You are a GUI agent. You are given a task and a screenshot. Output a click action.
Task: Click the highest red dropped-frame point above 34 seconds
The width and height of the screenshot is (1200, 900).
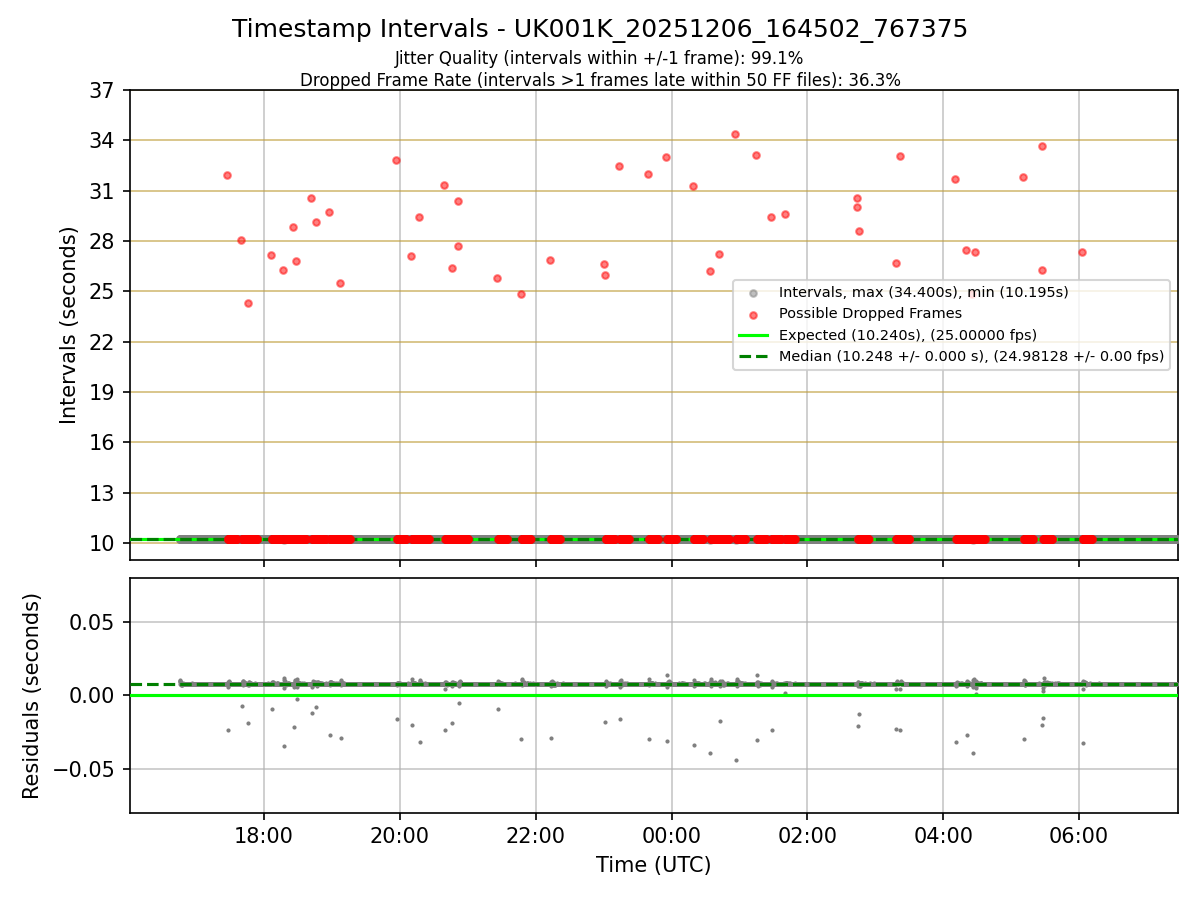pyautogui.click(x=735, y=134)
